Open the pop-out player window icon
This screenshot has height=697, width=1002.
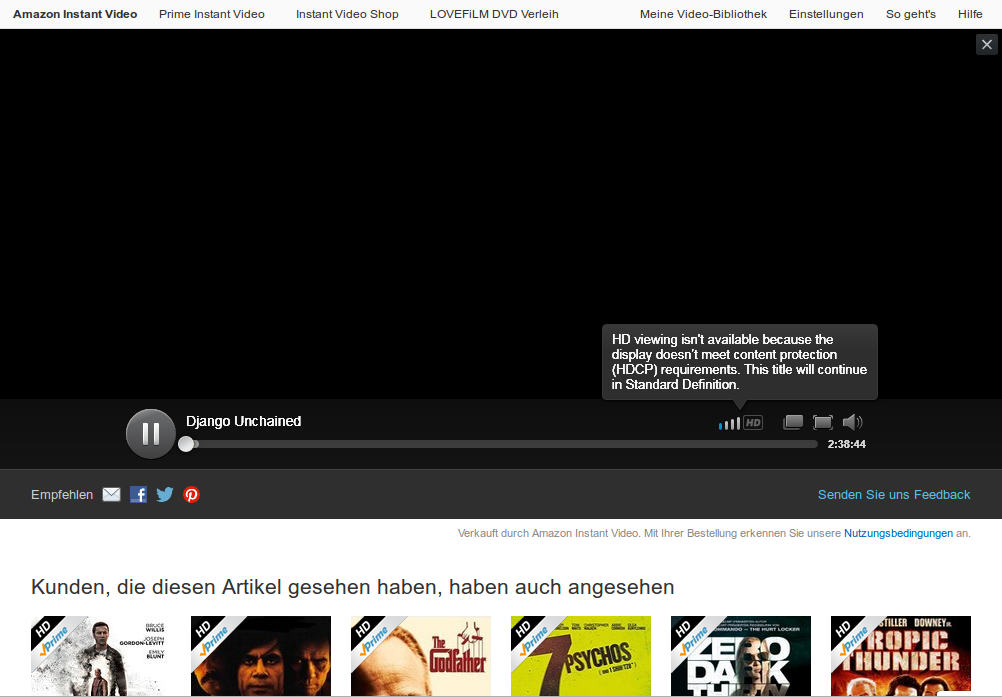793,422
